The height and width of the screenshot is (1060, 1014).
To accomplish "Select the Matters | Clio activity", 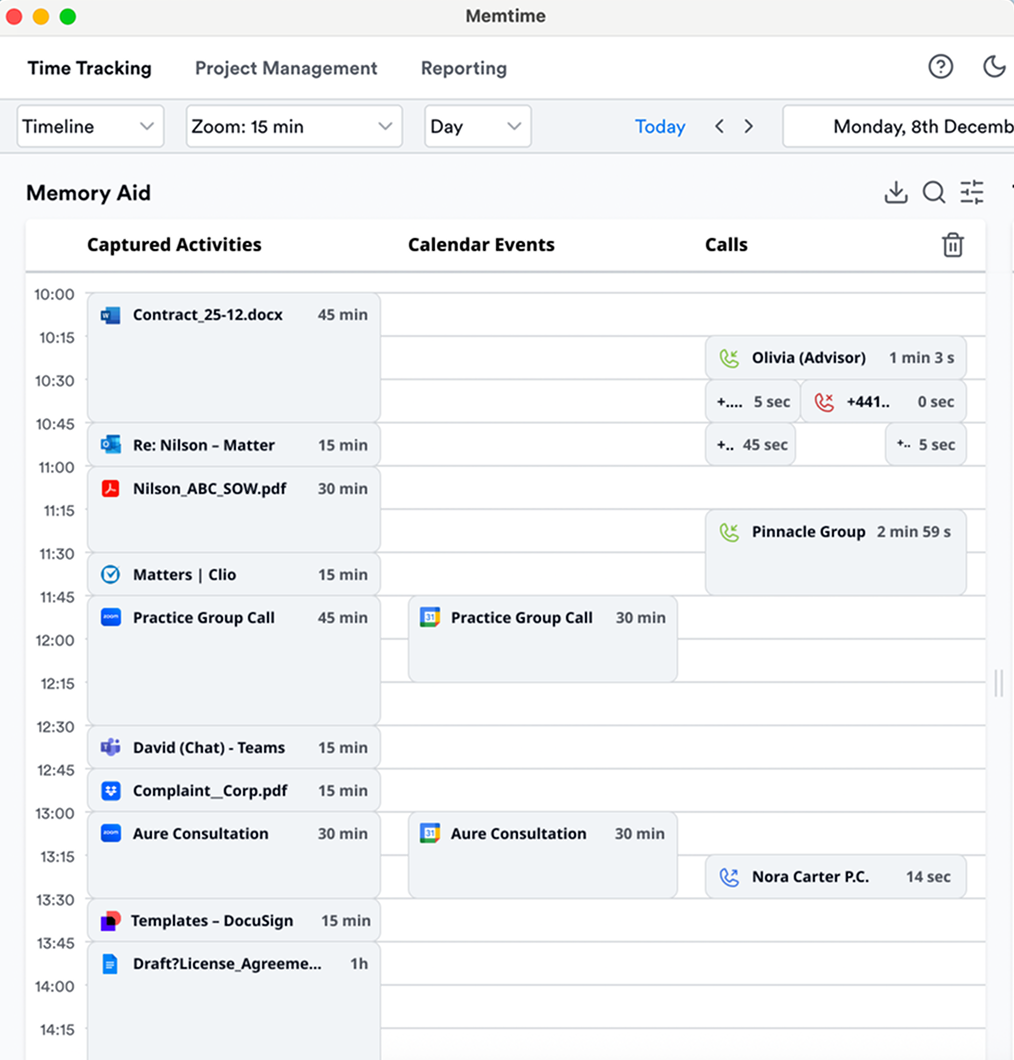I will click(234, 575).
